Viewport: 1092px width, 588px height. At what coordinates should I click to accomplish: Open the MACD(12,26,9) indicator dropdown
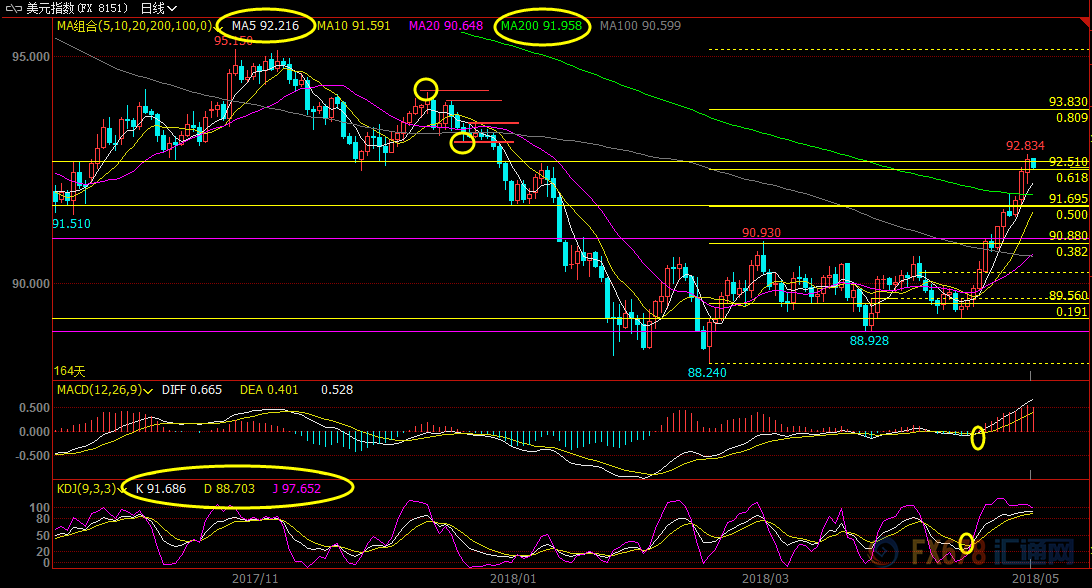point(147,390)
